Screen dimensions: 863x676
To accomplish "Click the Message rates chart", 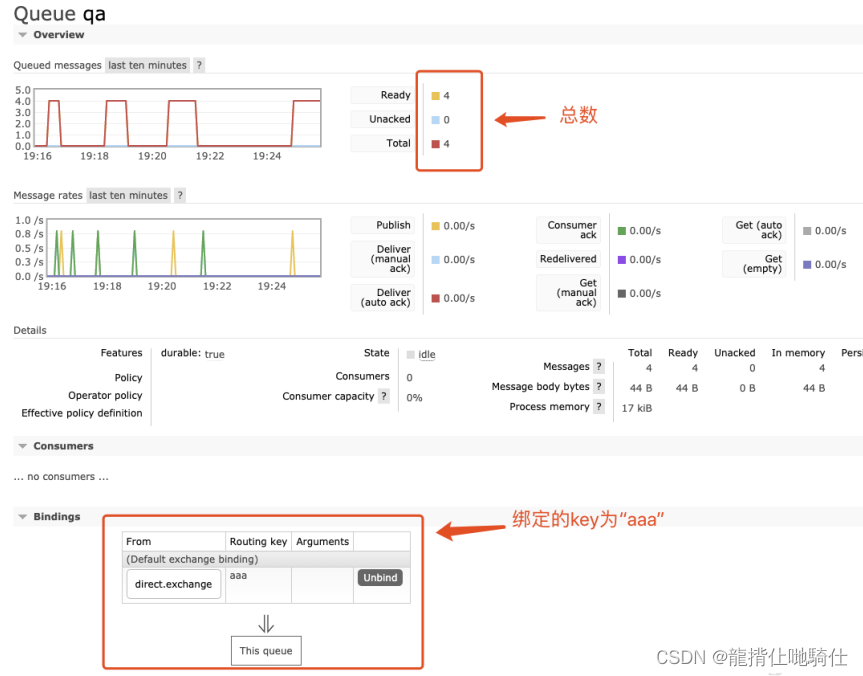I will coord(184,248).
